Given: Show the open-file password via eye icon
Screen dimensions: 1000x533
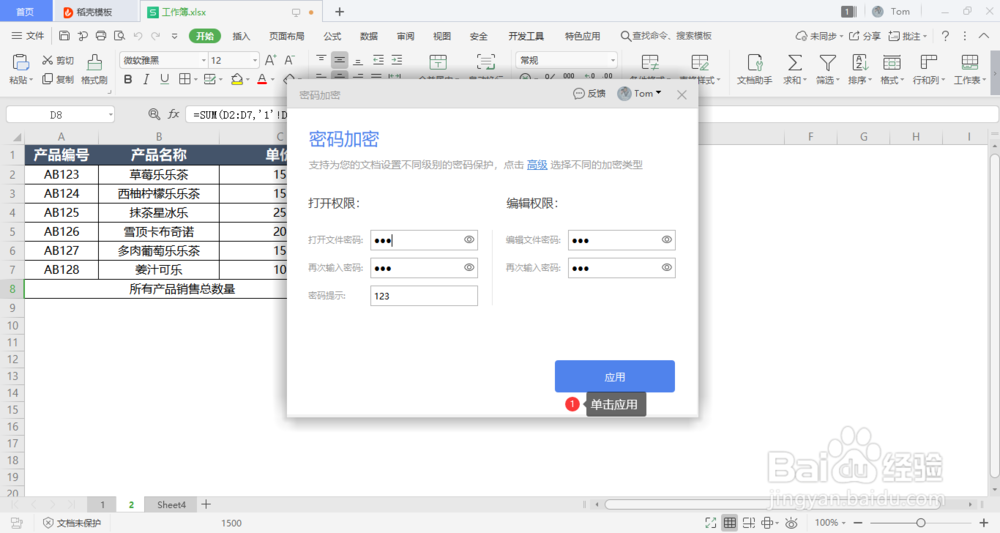Looking at the screenshot, I should pyautogui.click(x=469, y=240).
